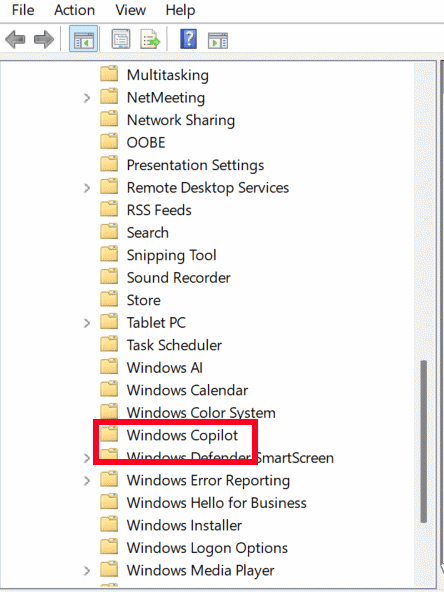Open the File menu

(23, 10)
